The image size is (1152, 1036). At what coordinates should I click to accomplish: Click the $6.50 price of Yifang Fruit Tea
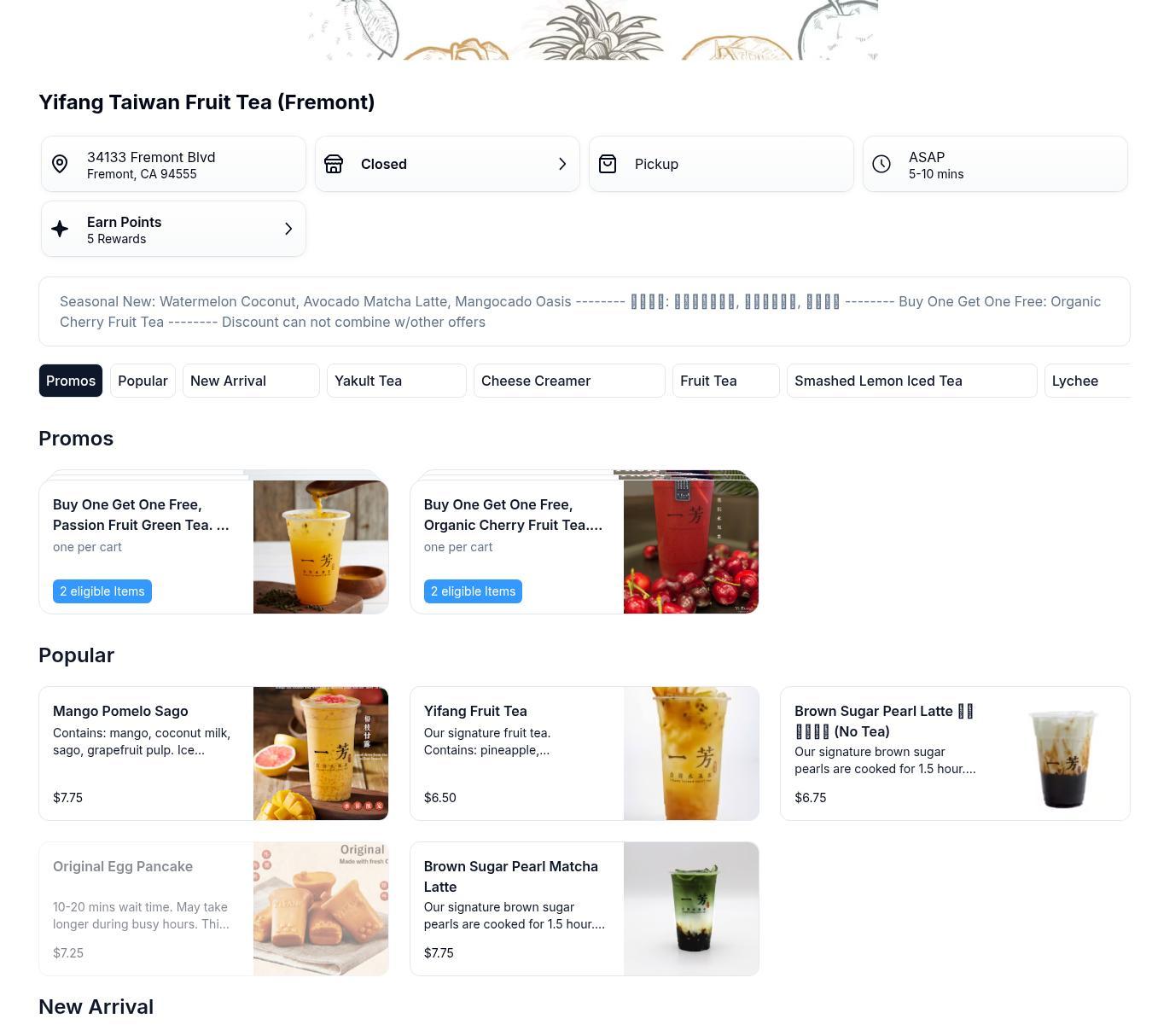click(439, 798)
